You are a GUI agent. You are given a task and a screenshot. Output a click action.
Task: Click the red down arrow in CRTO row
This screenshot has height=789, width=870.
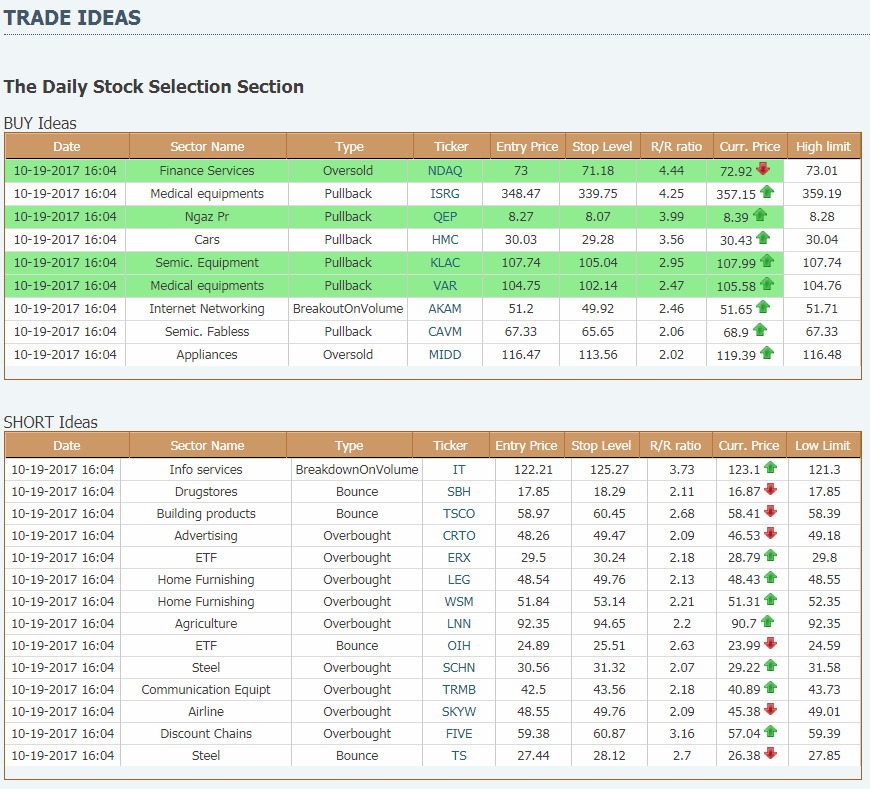pyautogui.click(x=770, y=534)
